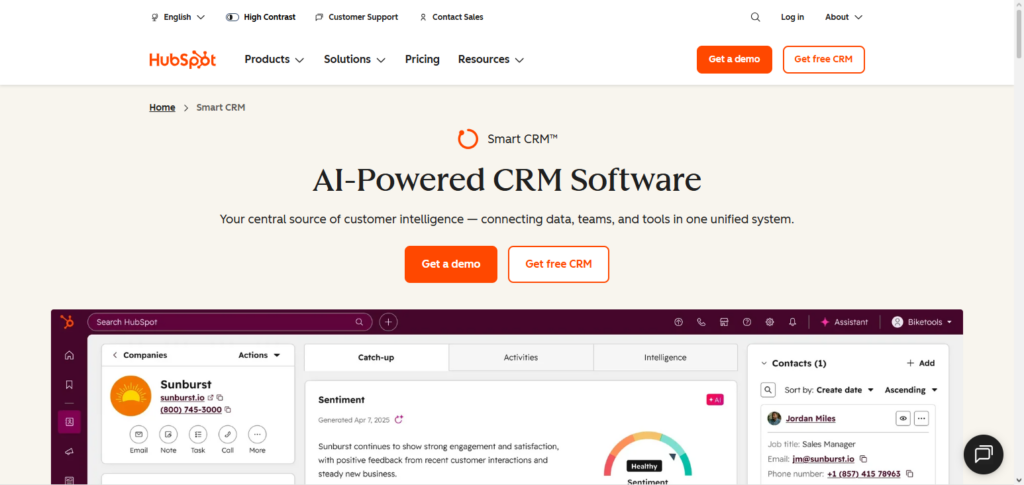The width and height of the screenshot is (1024, 485).
Task: Expand the Resources menu
Action: (491, 59)
